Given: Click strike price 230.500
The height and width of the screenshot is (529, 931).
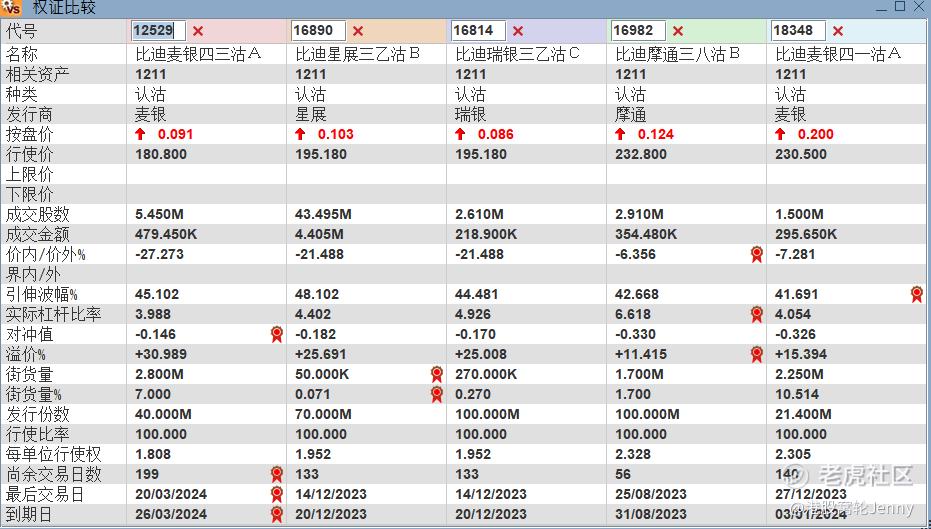Looking at the screenshot, I should [x=801, y=154].
